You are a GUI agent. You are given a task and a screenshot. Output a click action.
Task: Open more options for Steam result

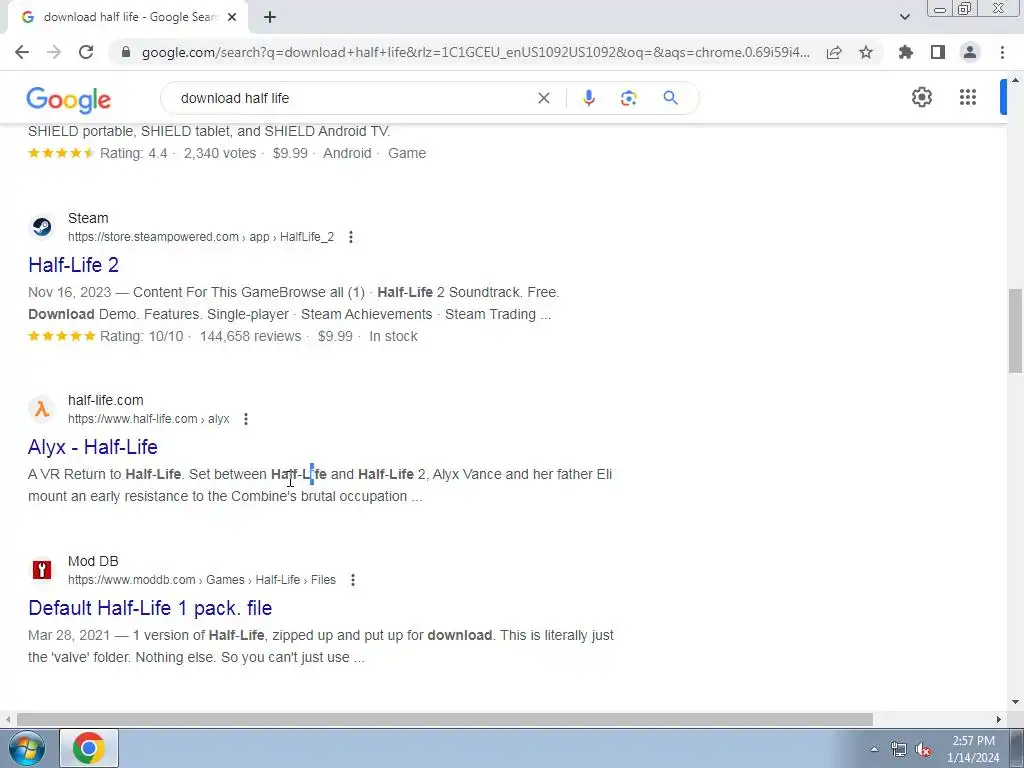pos(351,237)
